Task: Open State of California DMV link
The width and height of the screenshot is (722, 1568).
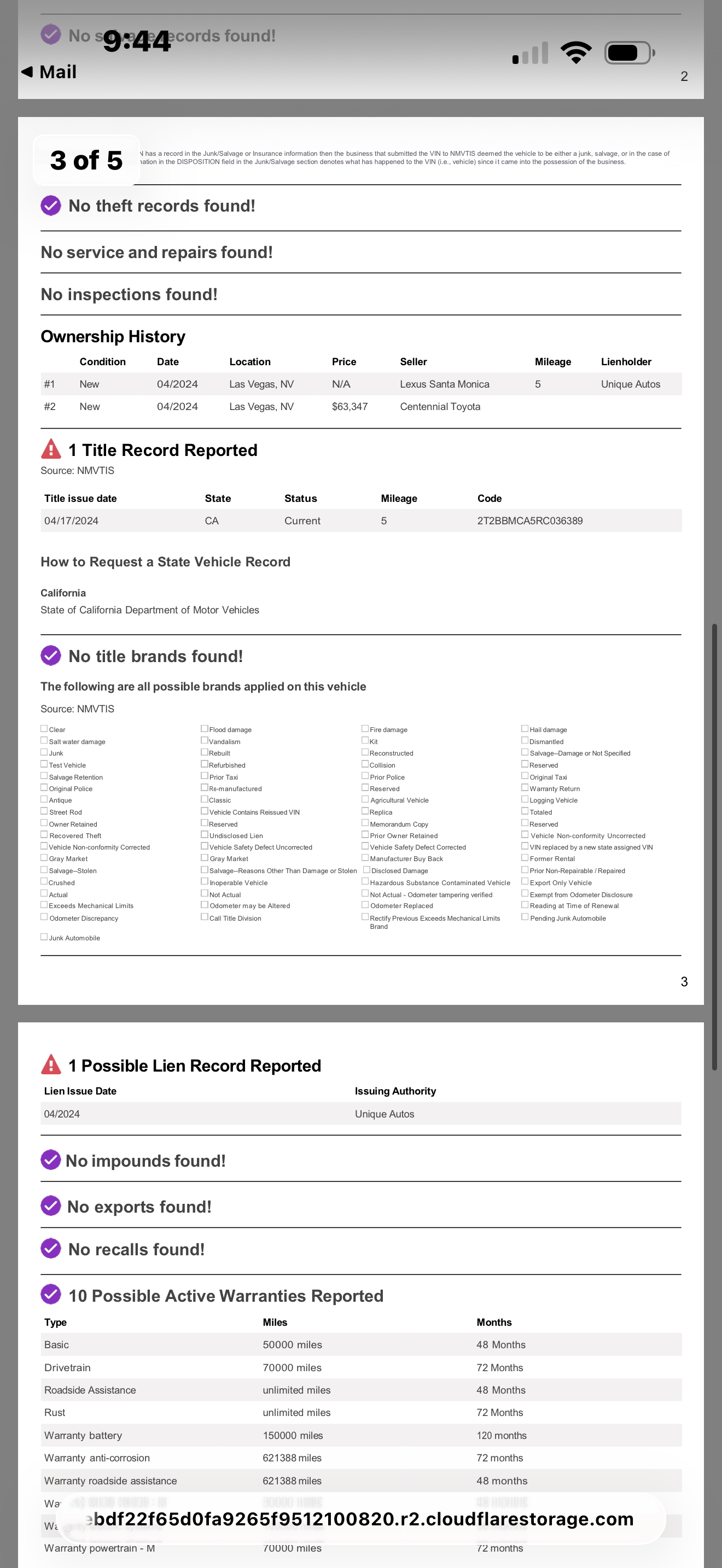Action: pos(150,610)
